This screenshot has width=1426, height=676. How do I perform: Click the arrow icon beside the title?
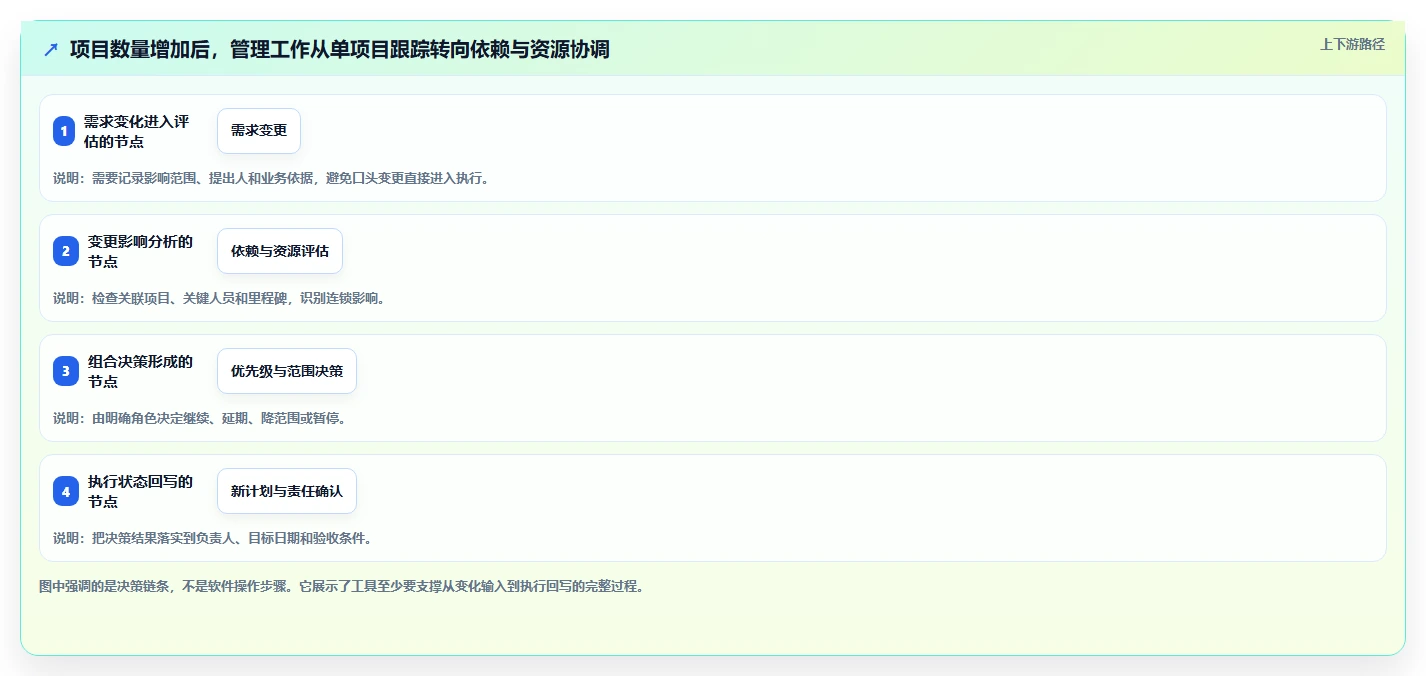(51, 50)
